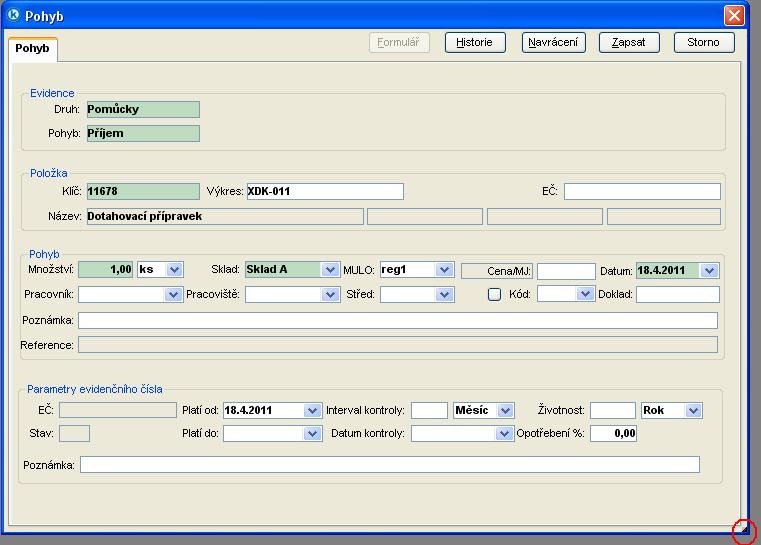Click the Reference field
This screenshot has height=545, width=761.
[x=398, y=345]
